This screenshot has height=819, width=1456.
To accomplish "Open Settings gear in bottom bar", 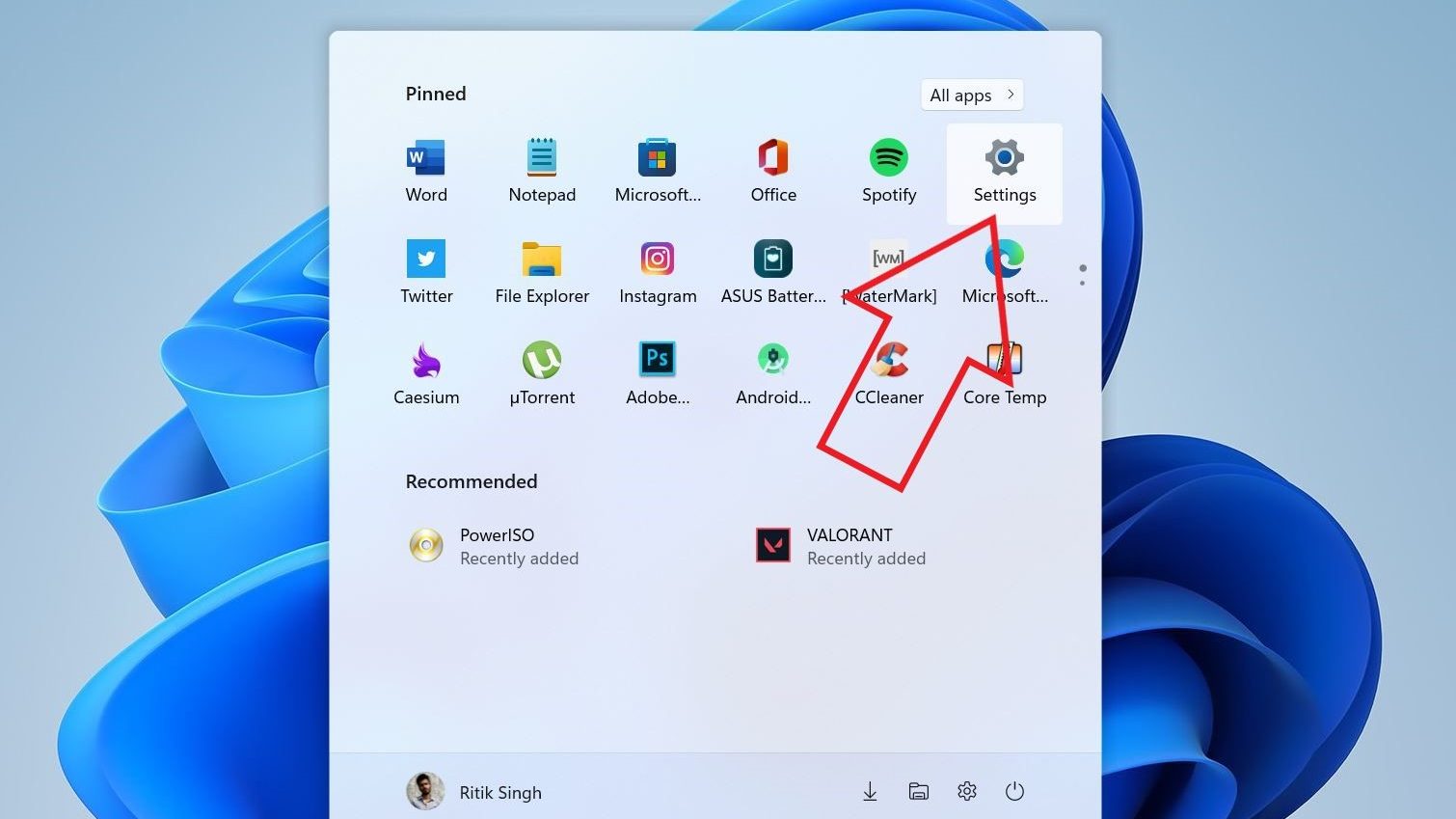I will [x=967, y=792].
